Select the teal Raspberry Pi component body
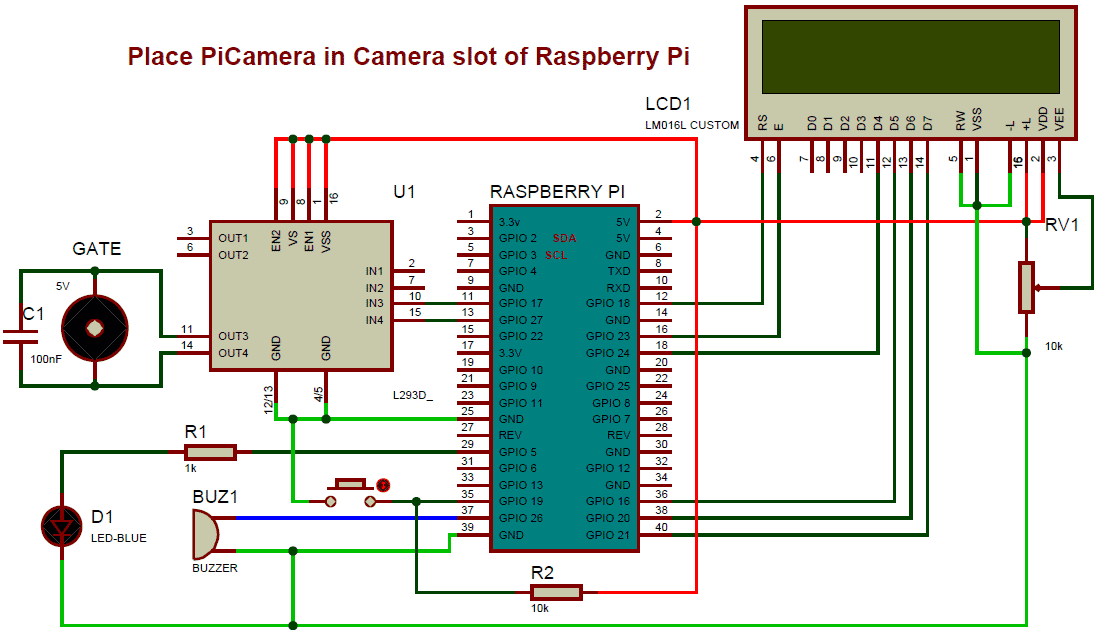 click(564, 379)
